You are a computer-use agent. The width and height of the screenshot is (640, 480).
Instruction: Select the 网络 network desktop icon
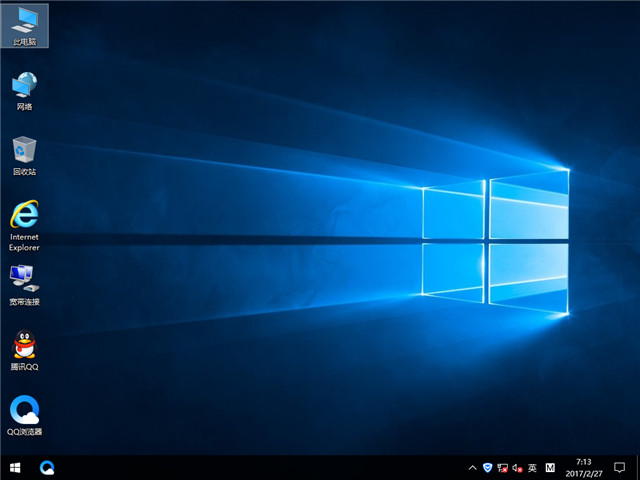click(24, 91)
